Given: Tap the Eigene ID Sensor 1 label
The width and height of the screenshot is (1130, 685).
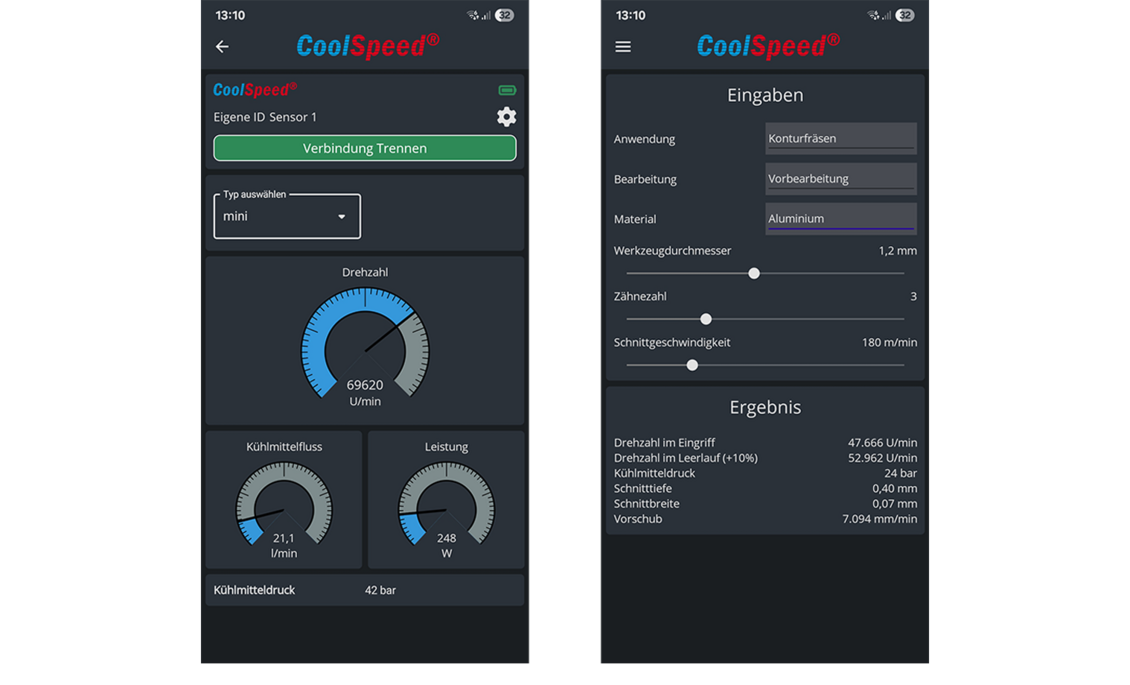Looking at the screenshot, I should pos(265,117).
